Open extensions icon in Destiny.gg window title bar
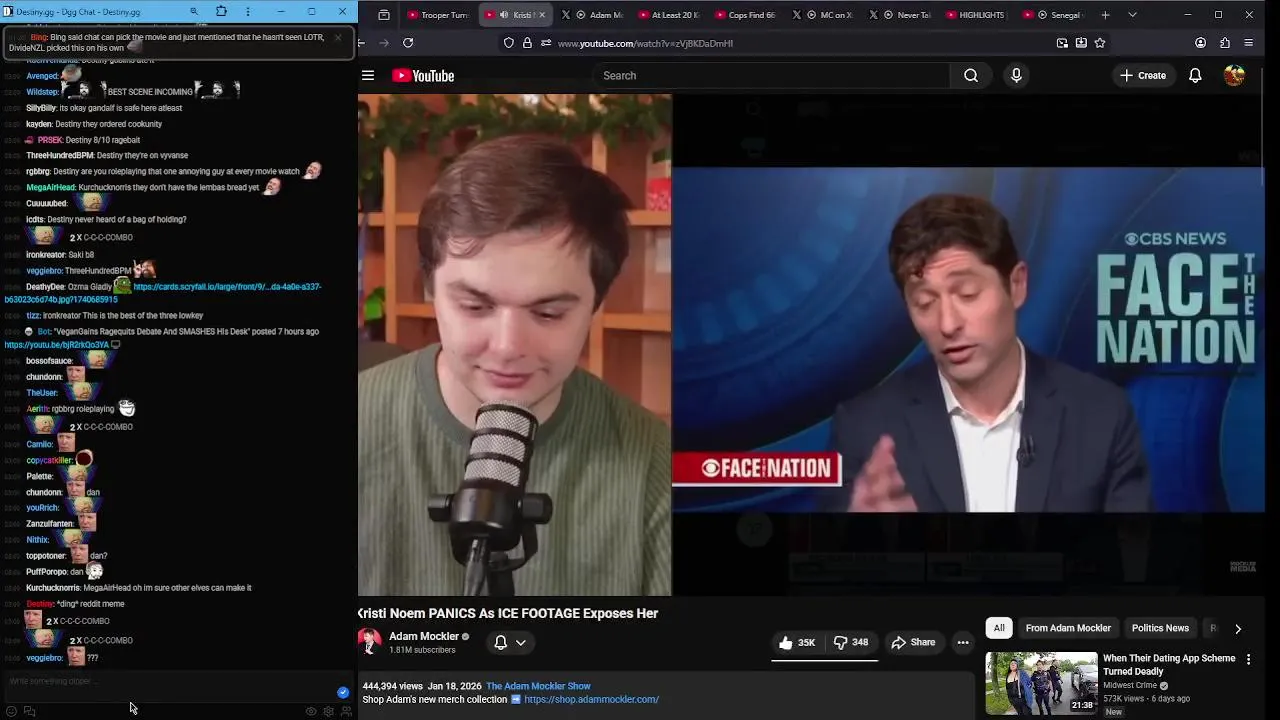This screenshot has width=1280, height=720. tap(221, 12)
